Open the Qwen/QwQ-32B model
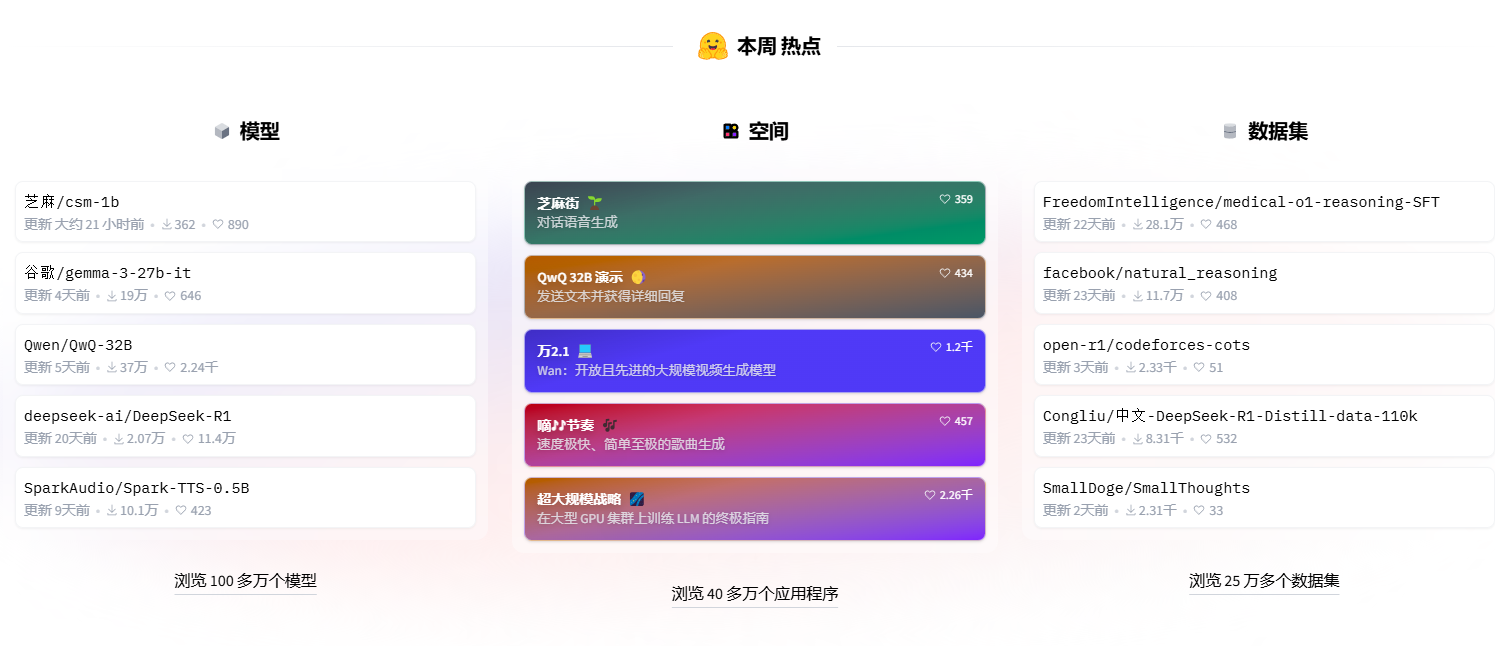Image resolution: width=1495 pixels, height=646 pixels. (245, 355)
